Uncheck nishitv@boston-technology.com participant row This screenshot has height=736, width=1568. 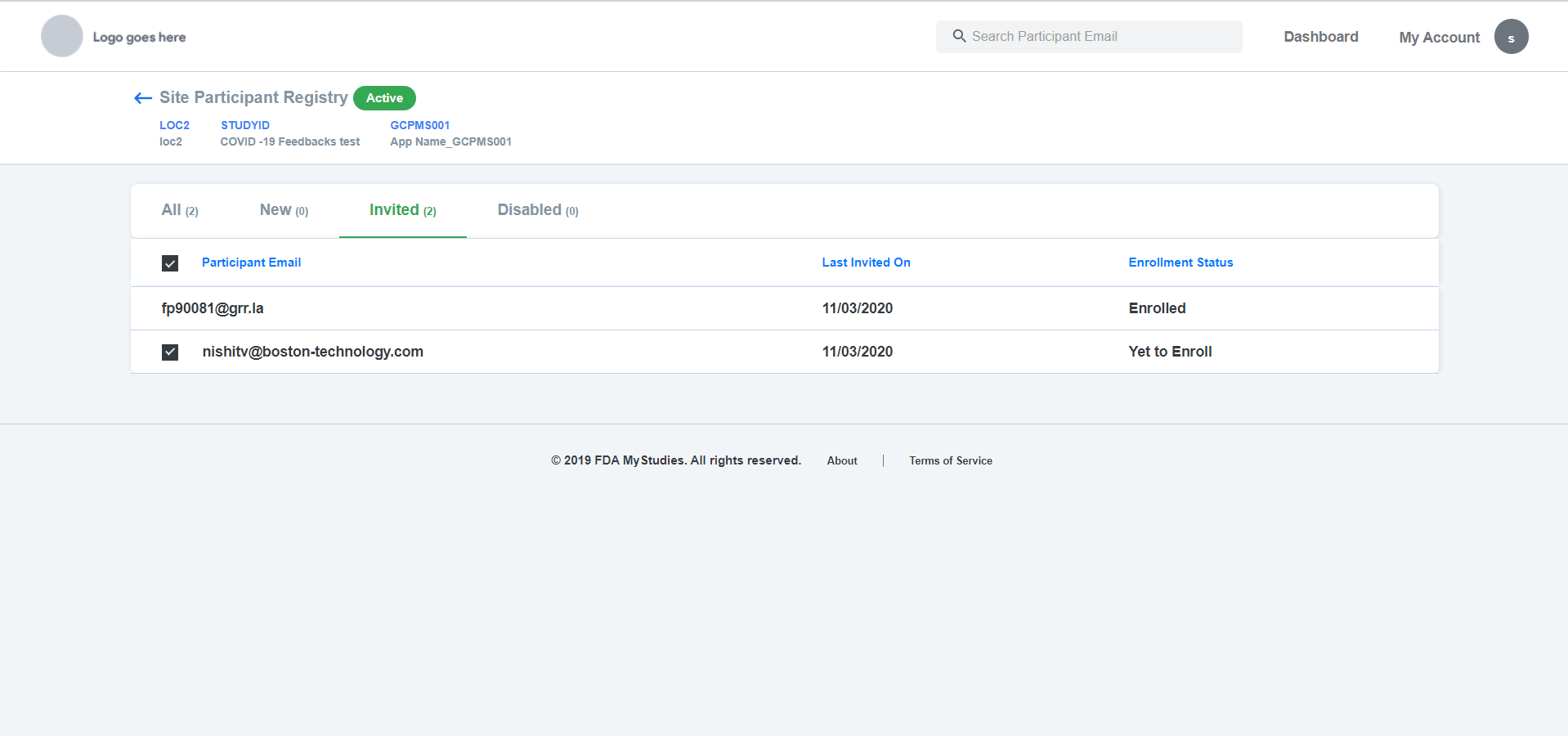coord(169,352)
